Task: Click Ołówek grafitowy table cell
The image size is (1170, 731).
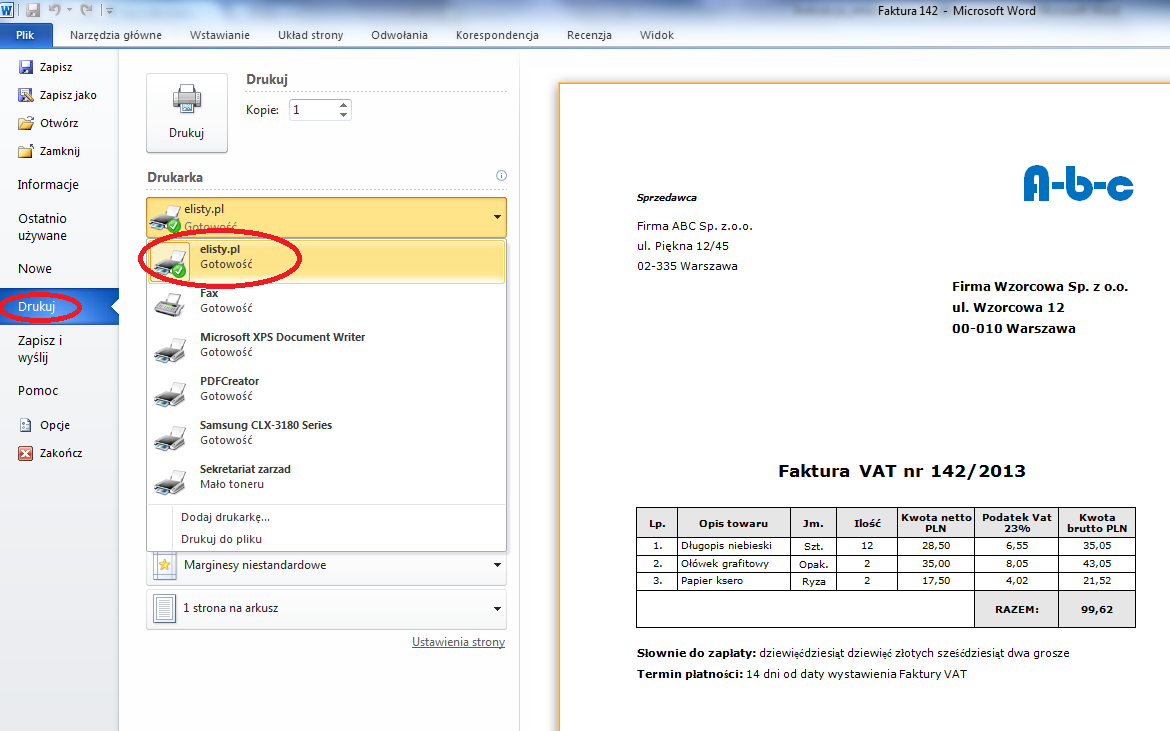Action: click(x=733, y=564)
